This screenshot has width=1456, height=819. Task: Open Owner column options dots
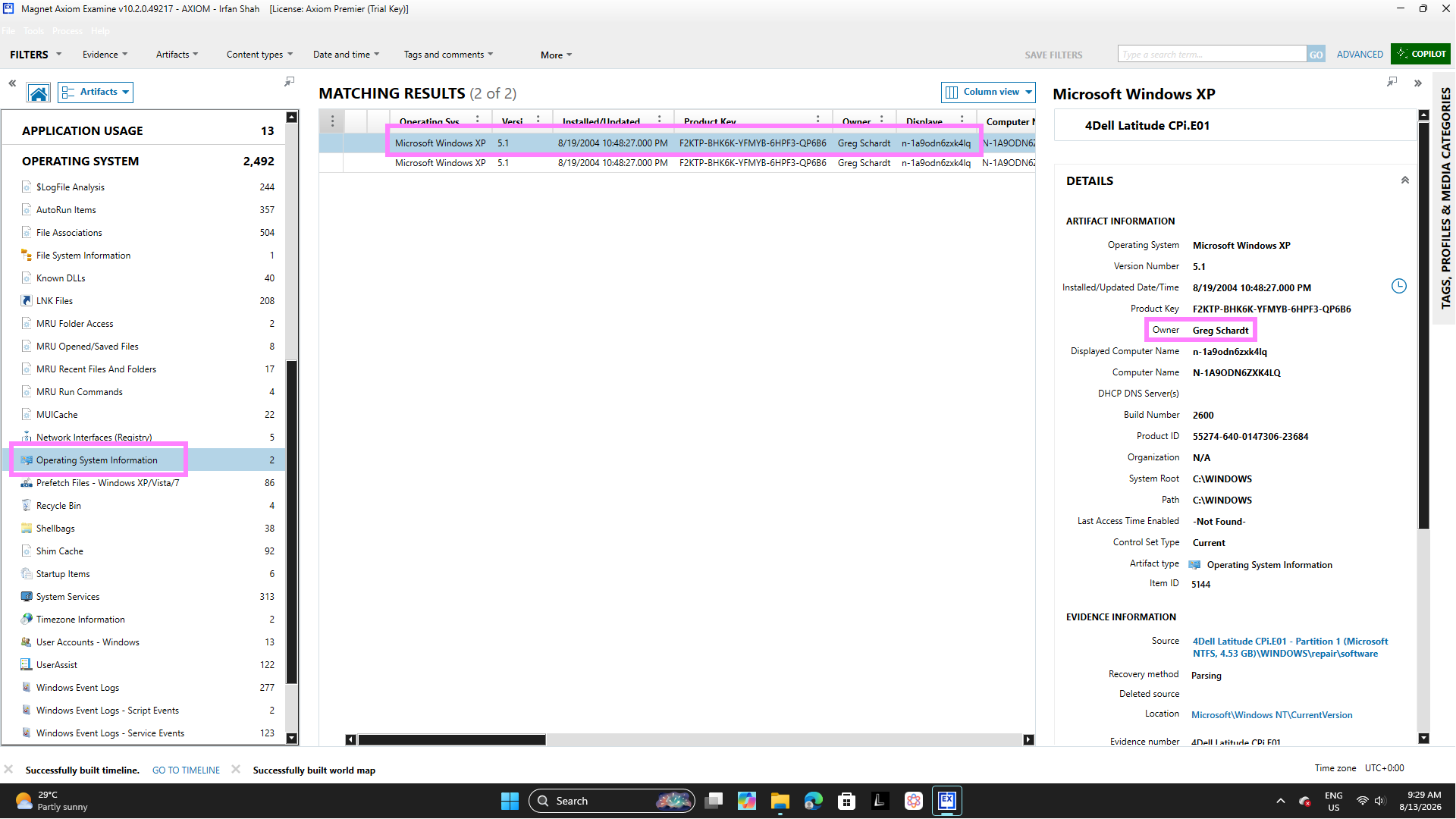[x=882, y=120]
